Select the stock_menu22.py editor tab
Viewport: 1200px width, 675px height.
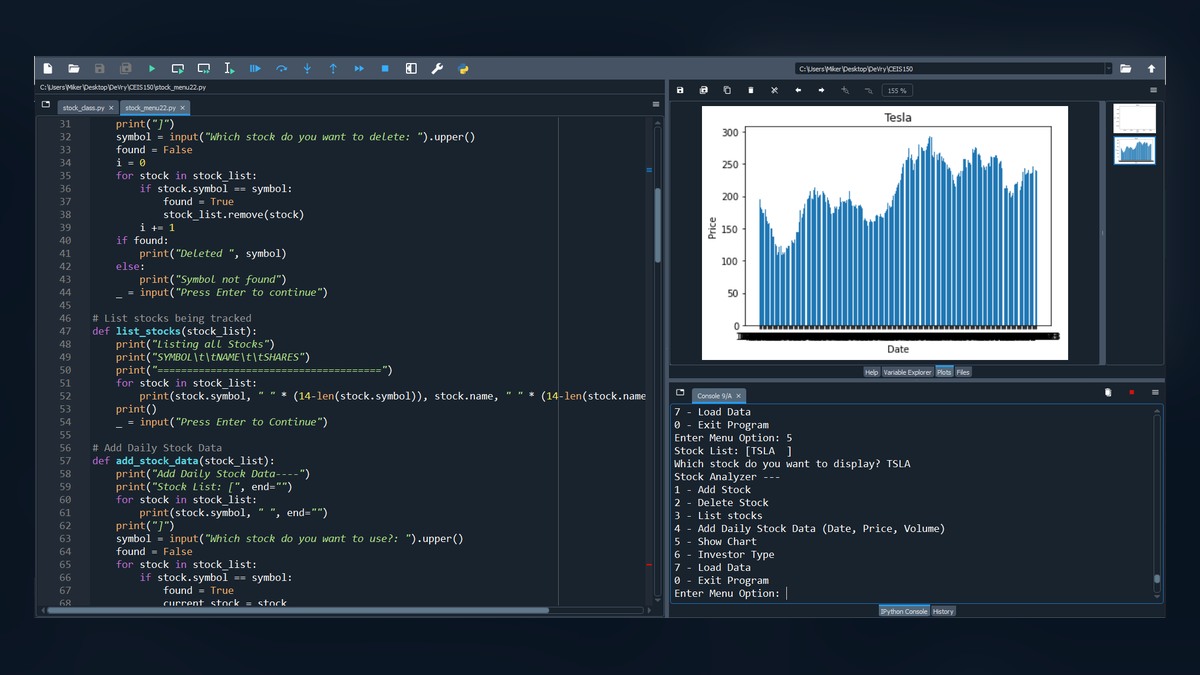(x=150, y=107)
